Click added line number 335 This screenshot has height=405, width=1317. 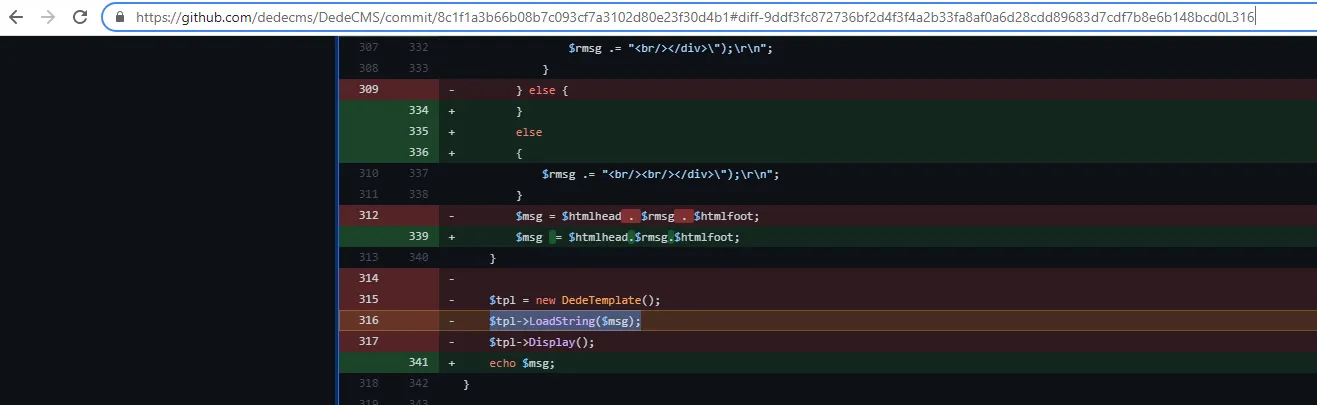coord(418,132)
